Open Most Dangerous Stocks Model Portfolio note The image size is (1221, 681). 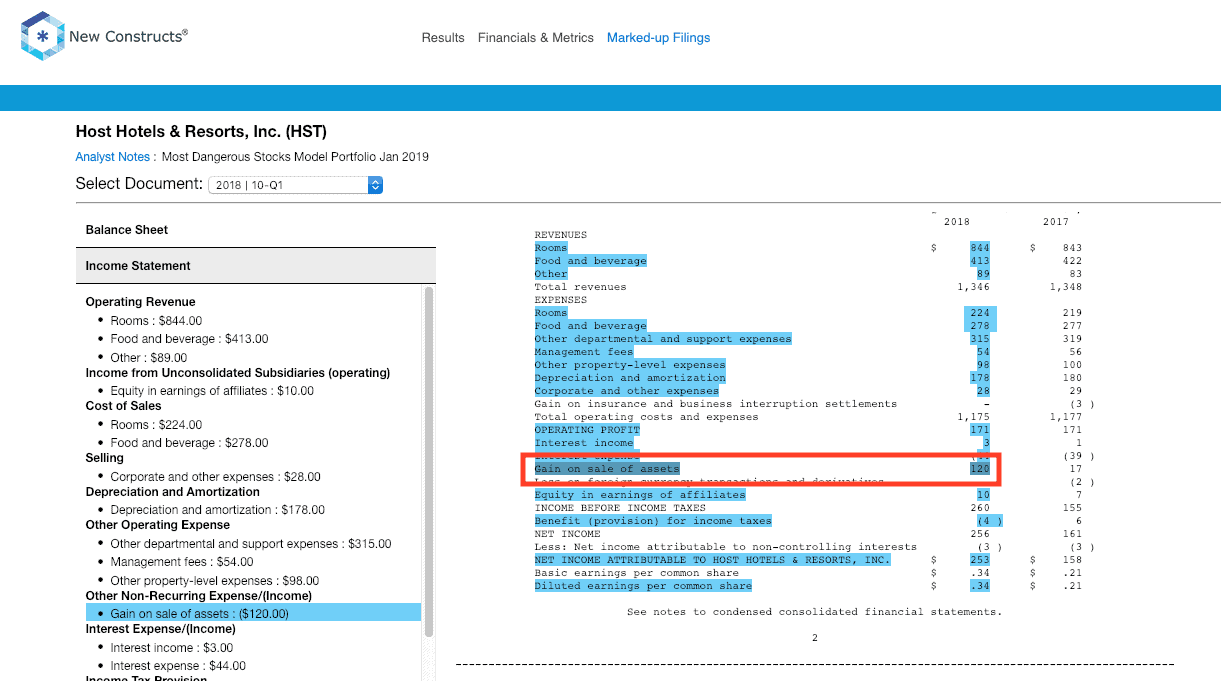295,157
